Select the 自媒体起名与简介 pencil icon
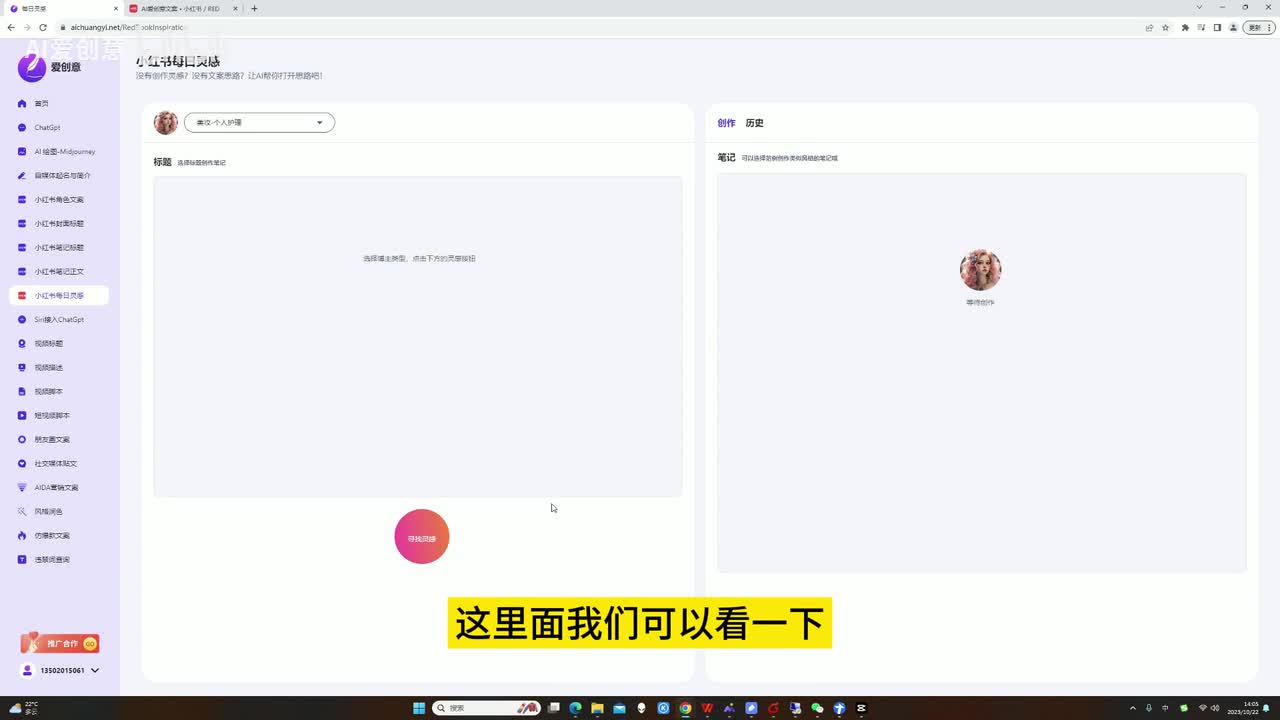This screenshot has height=720, width=1280. (22, 176)
